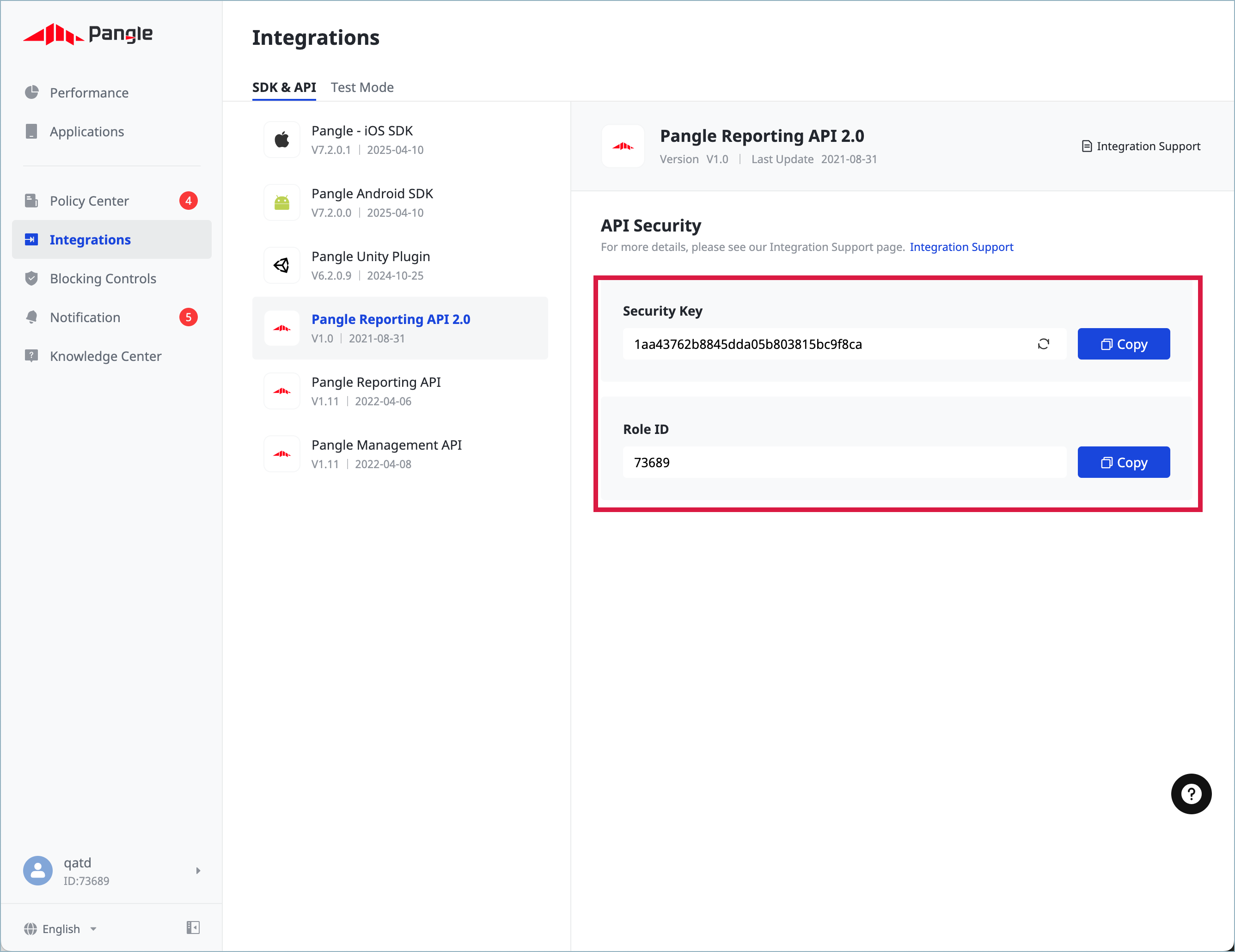Screen dimensions: 1235x952
Task: Select Pangle Reporting API 2.0 in the list
Action: pyautogui.click(x=400, y=328)
